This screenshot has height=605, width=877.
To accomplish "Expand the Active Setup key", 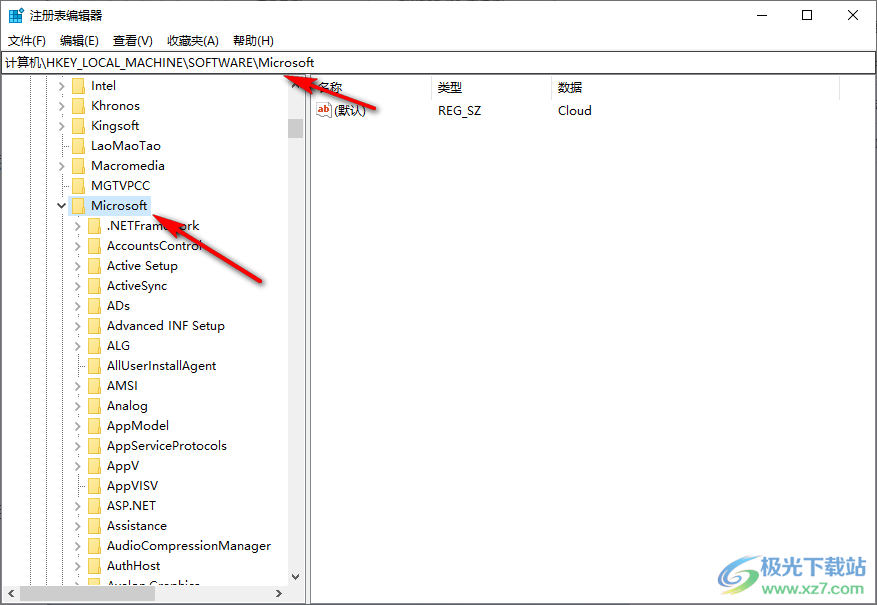I will point(78,266).
